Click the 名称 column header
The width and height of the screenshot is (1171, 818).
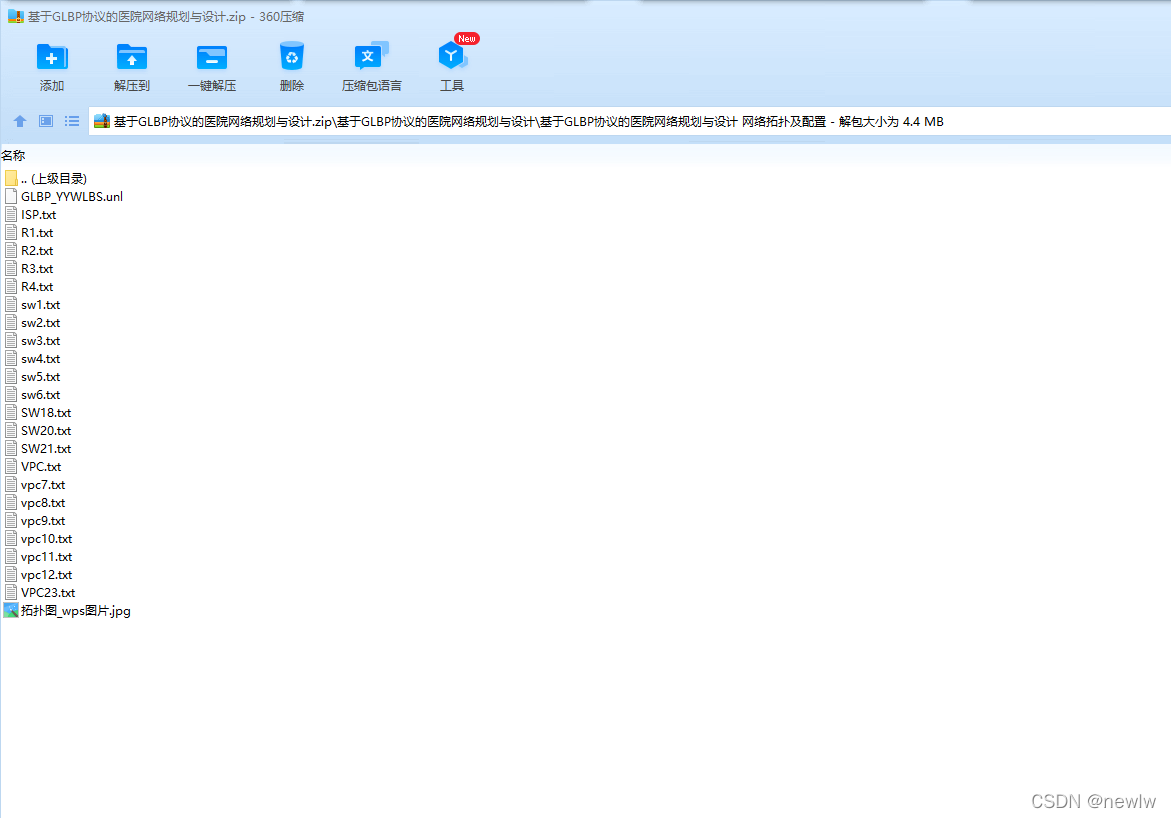click(x=13, y=155)
